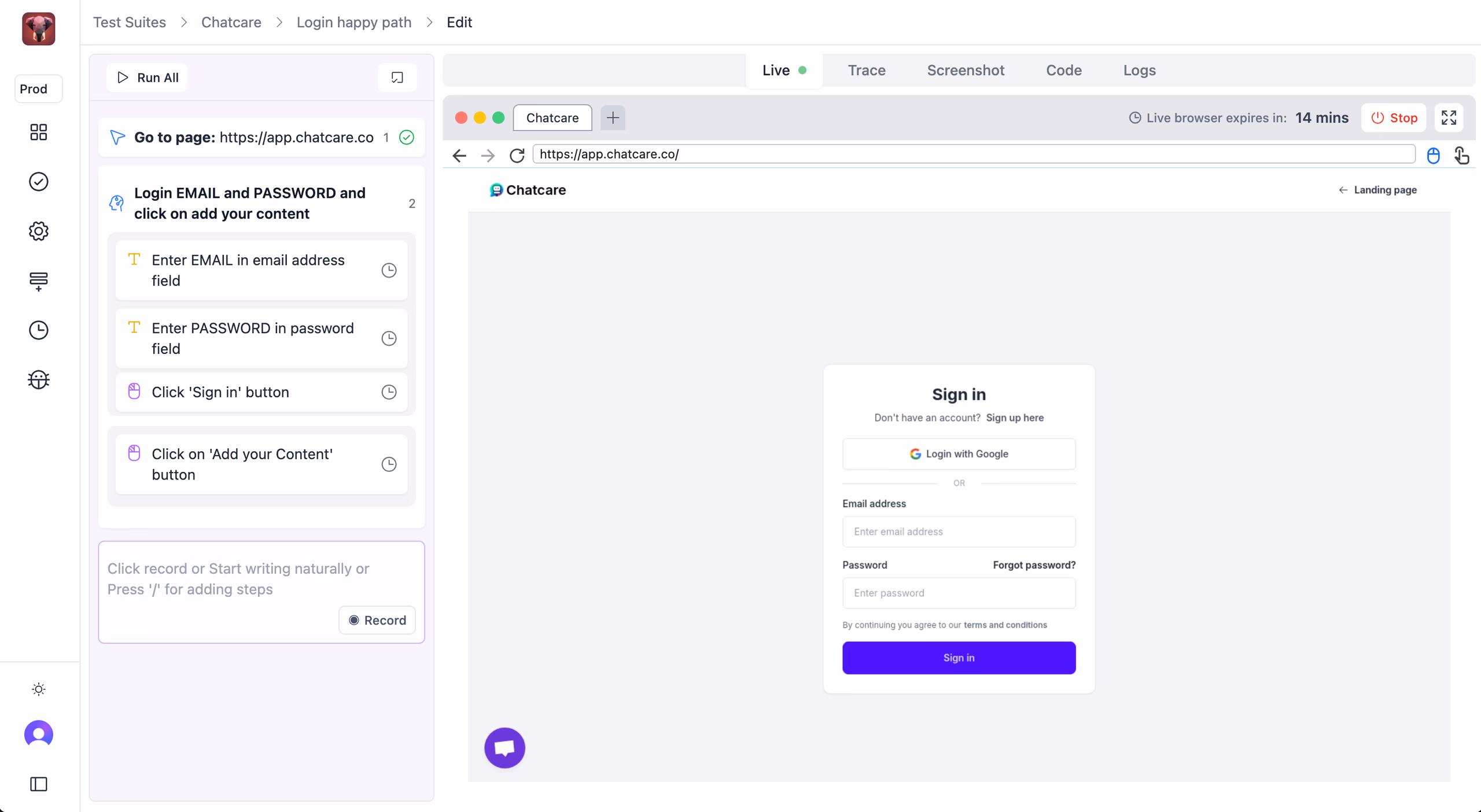Viewport: 1481px width, 812px height.
Task: Focus the Enter email address field
Action: tap(959, 532)
